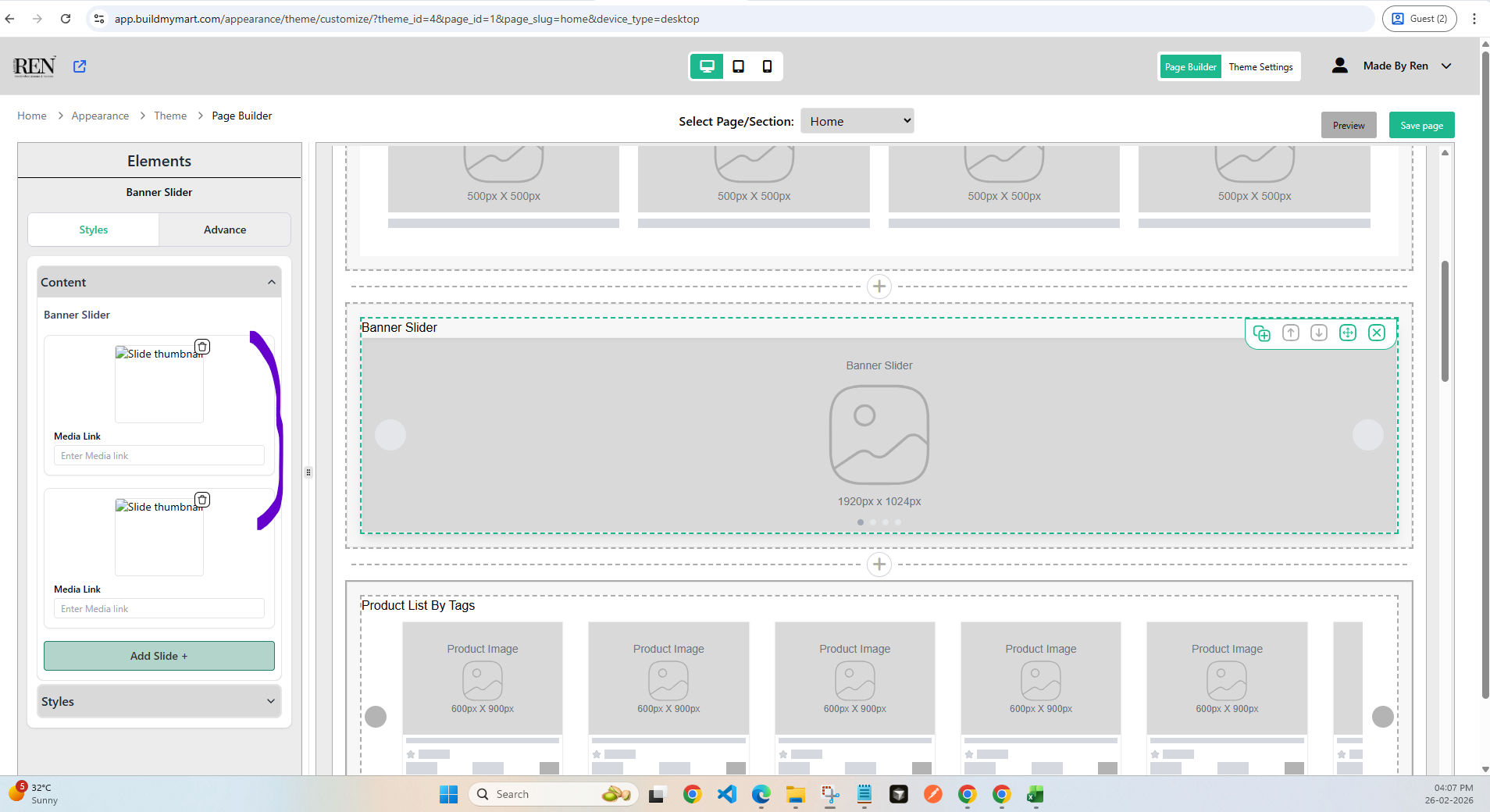This screenshot has width=1490, height=812.
Task: Focus second slide Media Link field
Action: (x=159, y=609)
